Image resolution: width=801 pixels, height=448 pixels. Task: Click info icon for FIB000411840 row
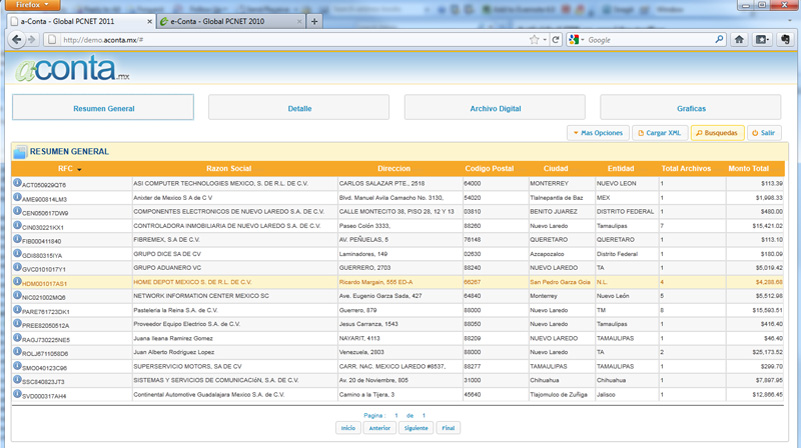click(17, 239)
